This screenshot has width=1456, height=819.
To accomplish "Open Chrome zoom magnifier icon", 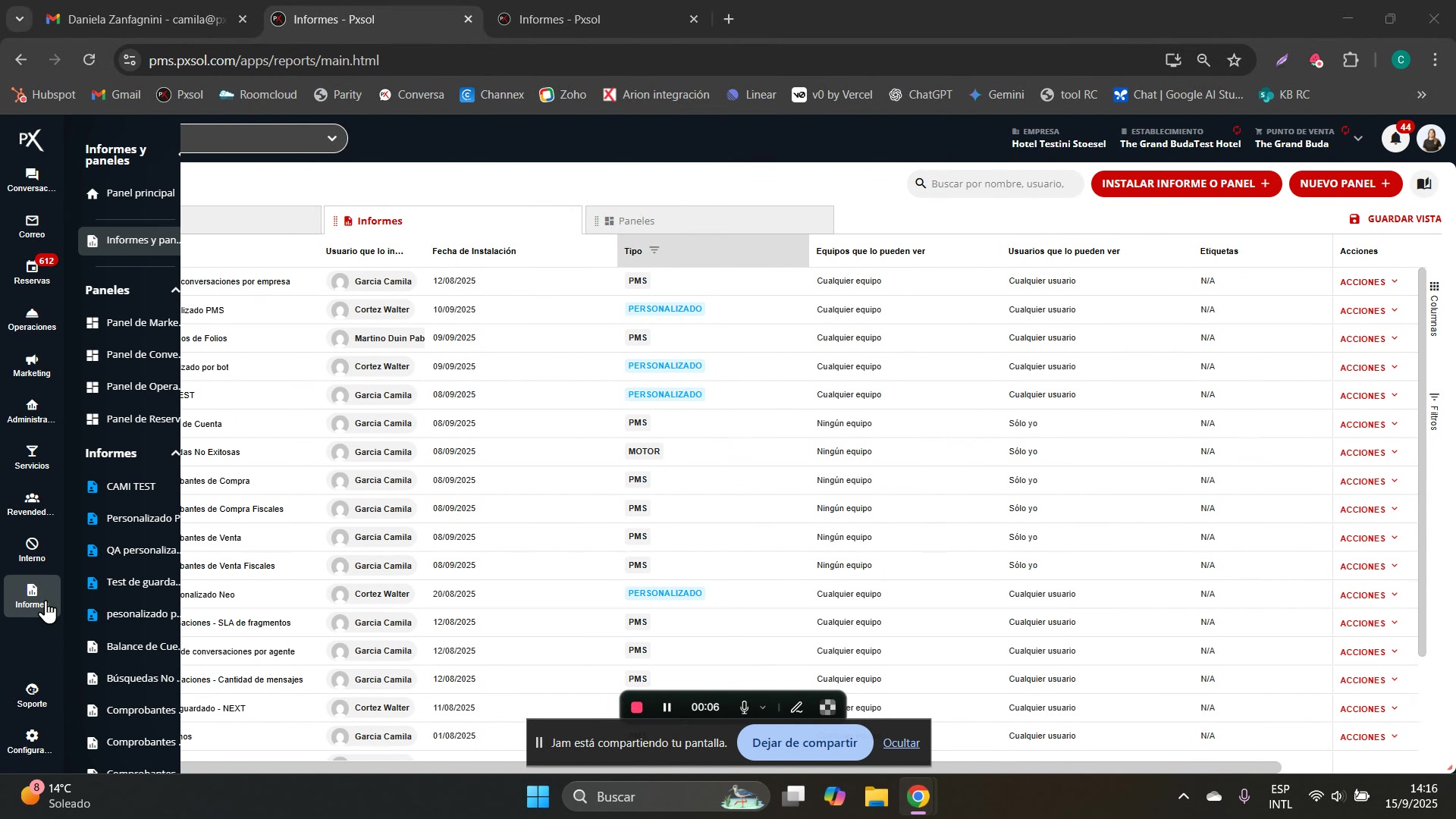I will pyautogui.click(x=1203, y=61).
